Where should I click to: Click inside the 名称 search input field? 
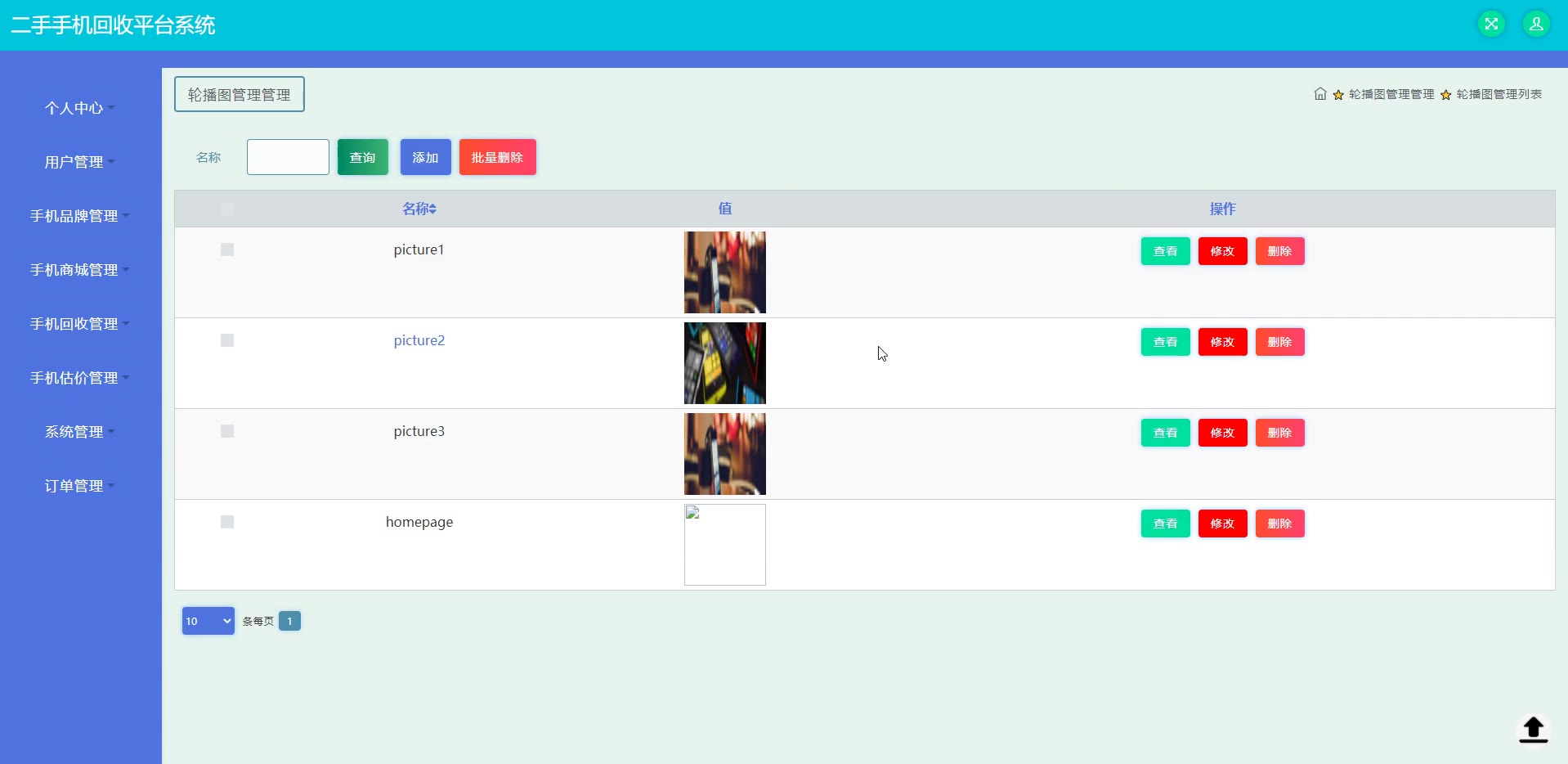pyautogui.click(x=288, y=157)
